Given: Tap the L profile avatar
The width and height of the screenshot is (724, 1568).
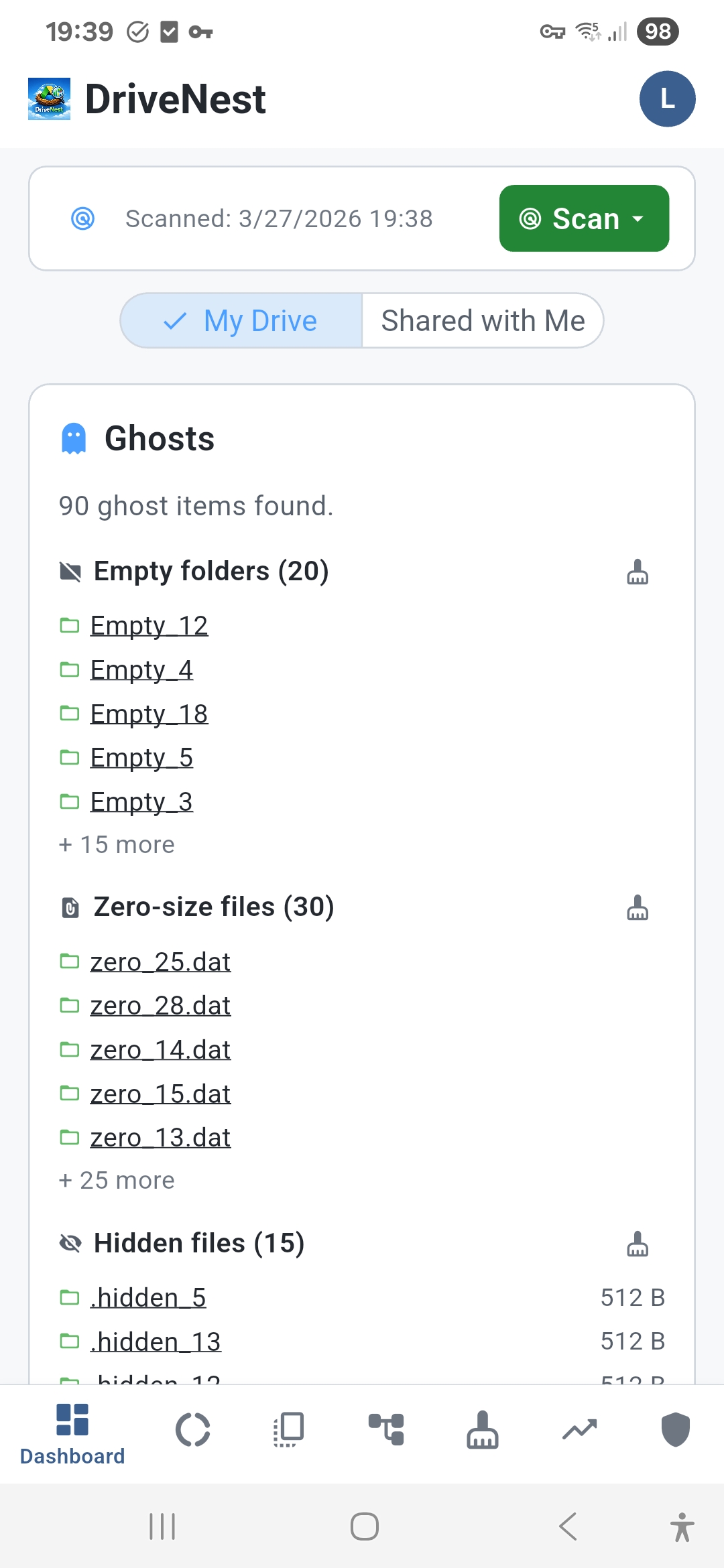Looking at the screenshot, I should [667, 99].
